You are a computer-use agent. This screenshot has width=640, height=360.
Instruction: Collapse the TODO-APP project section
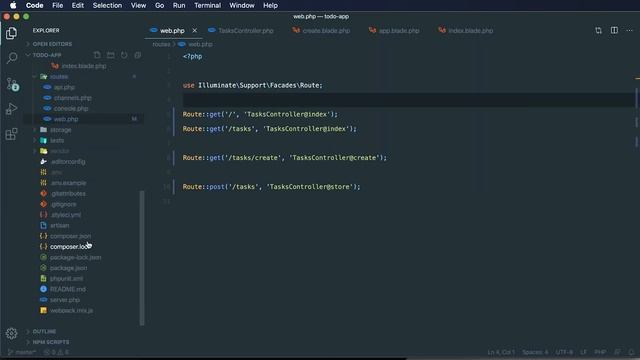47,55
